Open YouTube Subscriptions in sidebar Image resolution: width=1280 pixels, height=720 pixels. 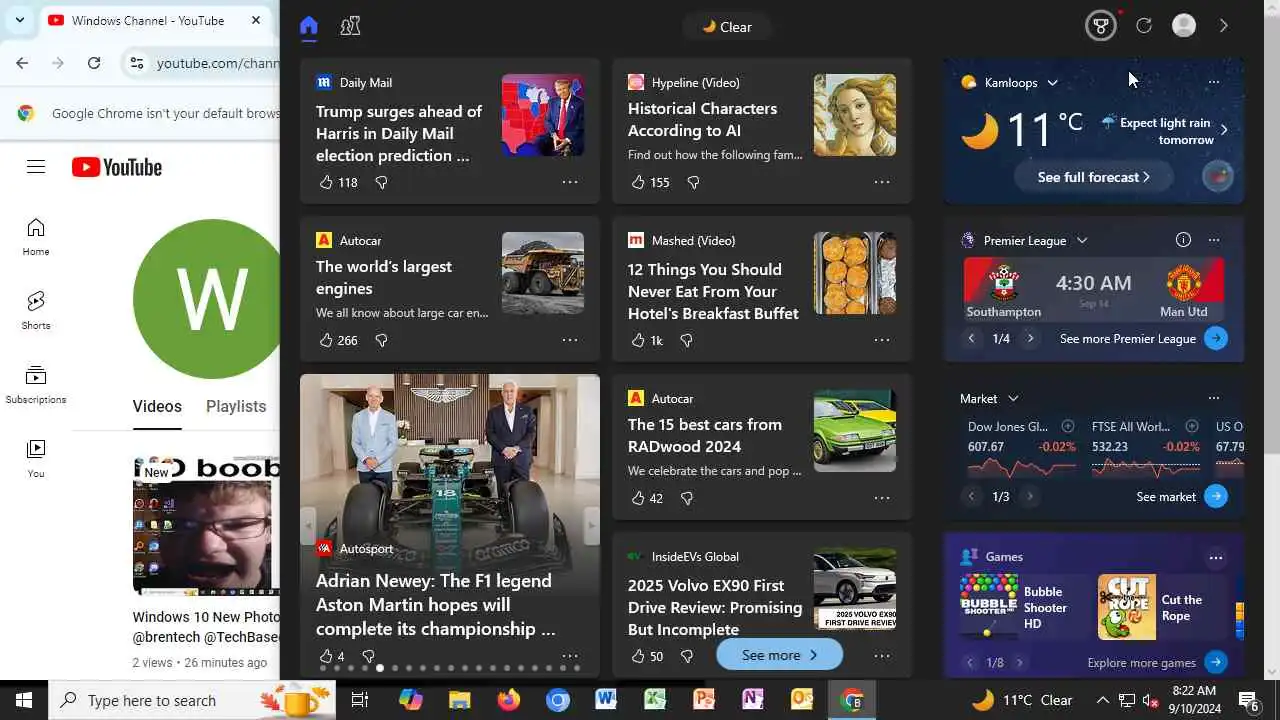pyautogui.click(x=36, y=385)
